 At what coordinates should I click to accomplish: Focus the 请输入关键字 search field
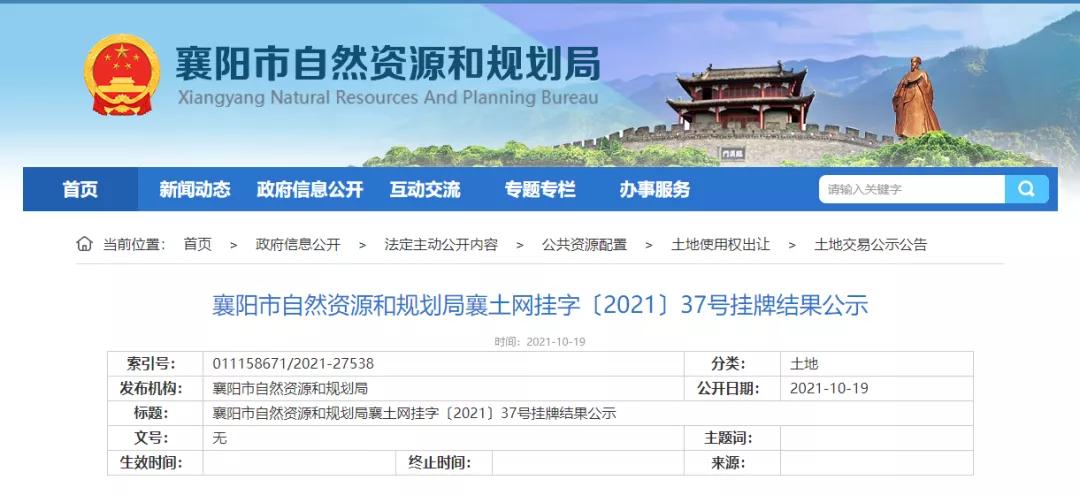pyautogui.click(x=911, y=189)
